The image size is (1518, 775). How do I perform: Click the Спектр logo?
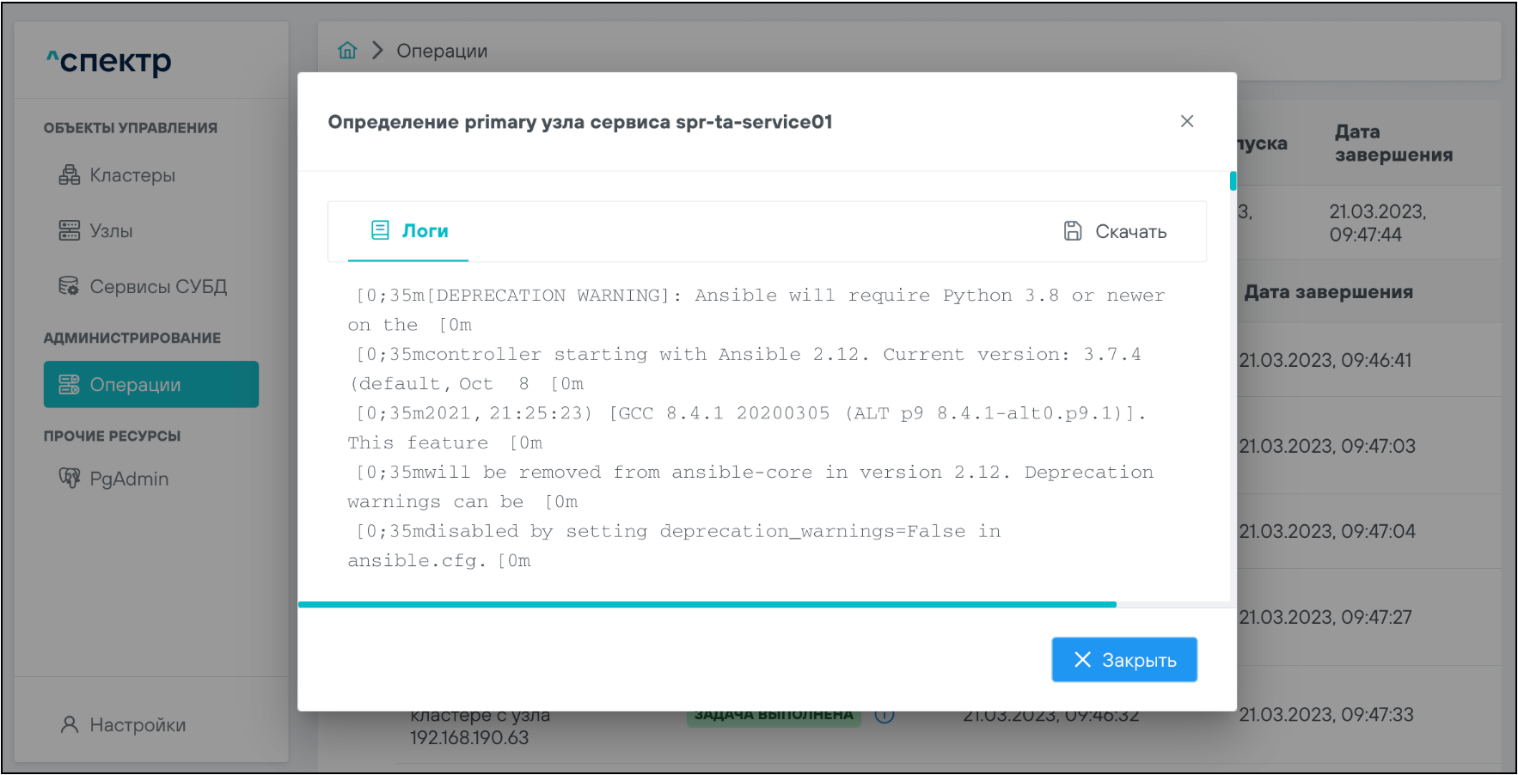[x=109, y=62]
